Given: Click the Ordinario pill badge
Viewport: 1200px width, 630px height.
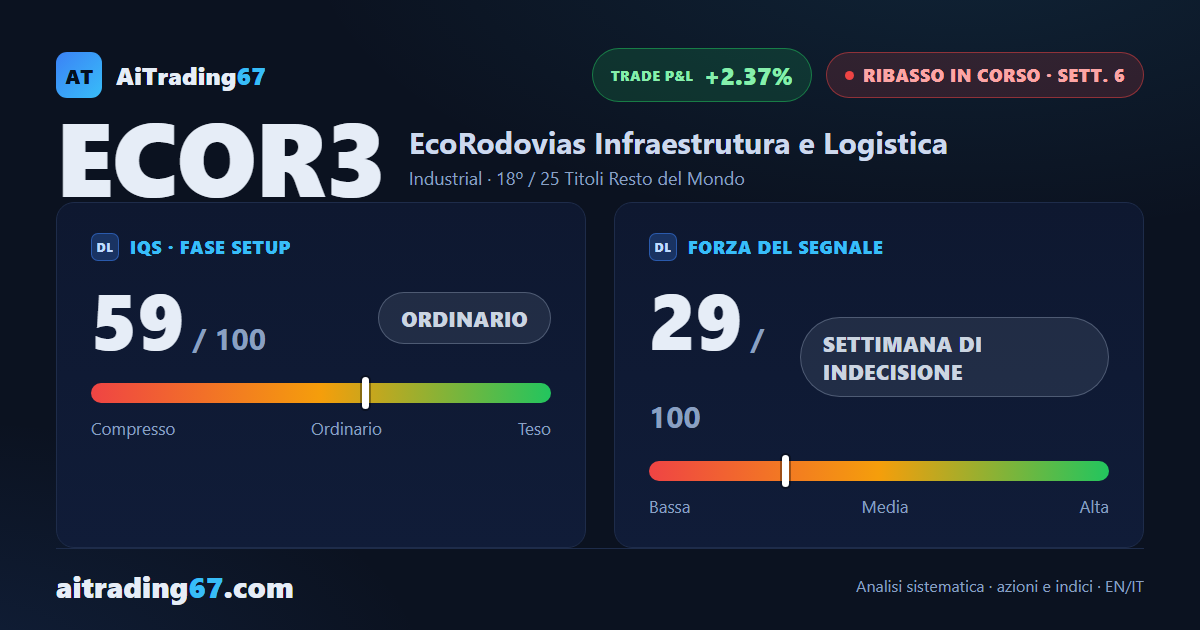Looking at the screenshot, I should pos(464,318).
